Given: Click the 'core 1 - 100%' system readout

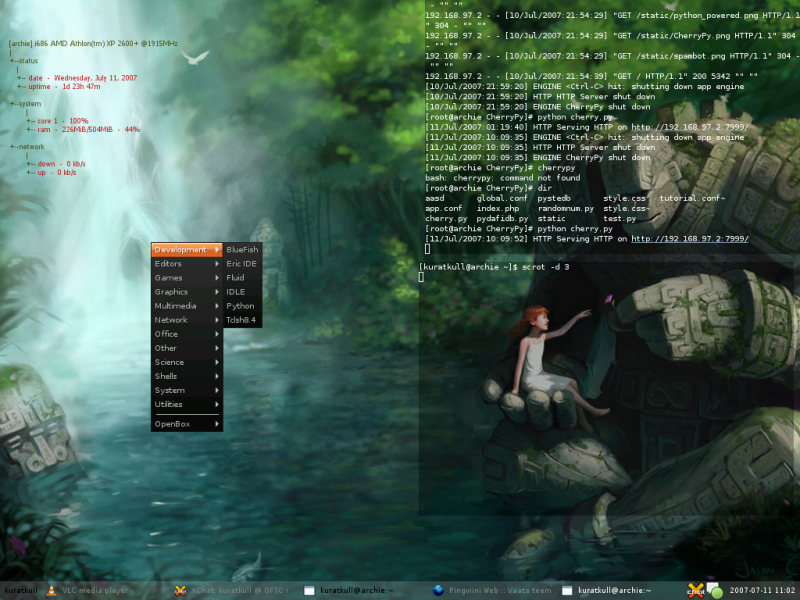Looking at the screenshot, I should click(63, 121).
